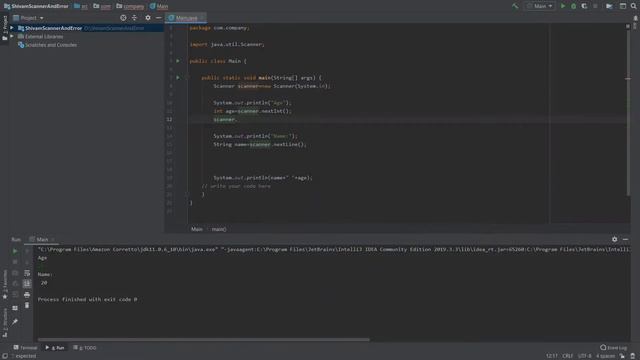Print console output with printer icon
The height and width of the screenshot is (360, 640).
(27, 294)
